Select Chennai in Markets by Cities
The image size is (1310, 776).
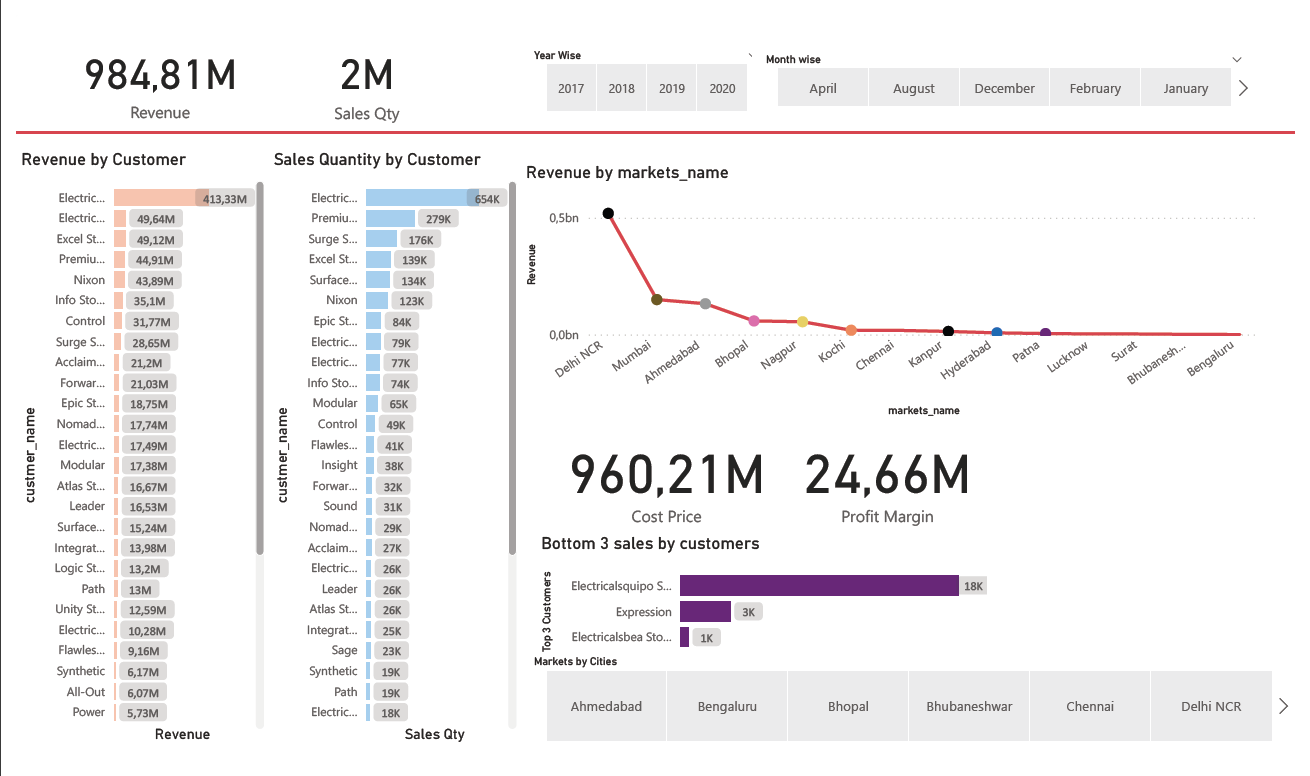pyautogui.click(x=1089, y=705)
